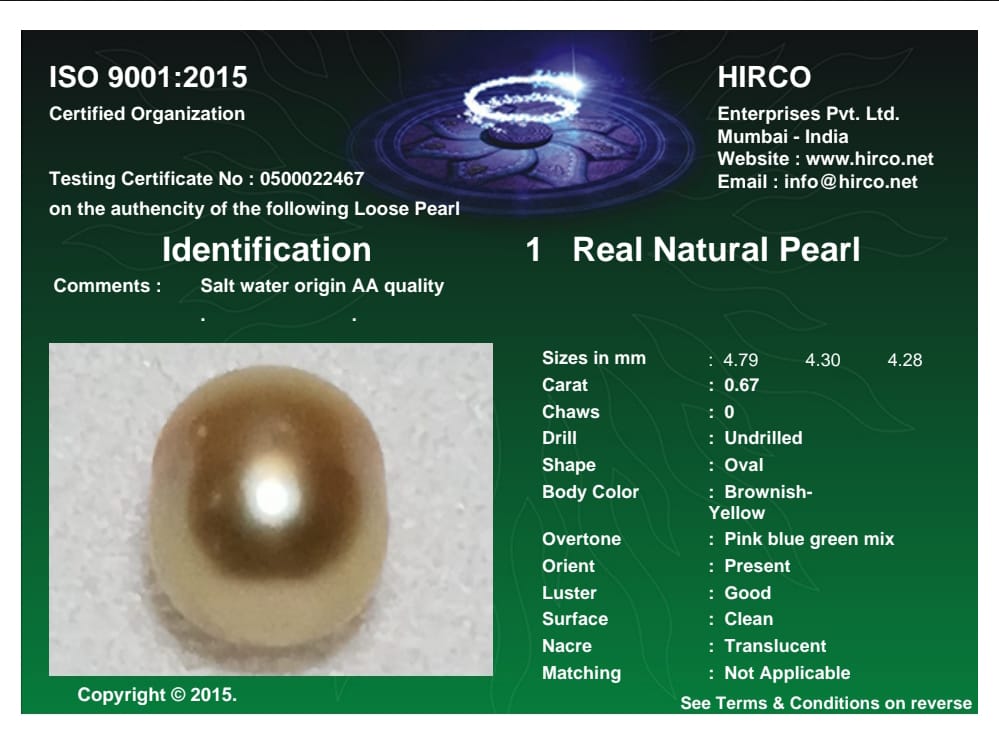Image resolution: width=999 pixels, height=749 pixels.
Task: Click the shell emblem beneath the sparkle
Action: (515, 140)
